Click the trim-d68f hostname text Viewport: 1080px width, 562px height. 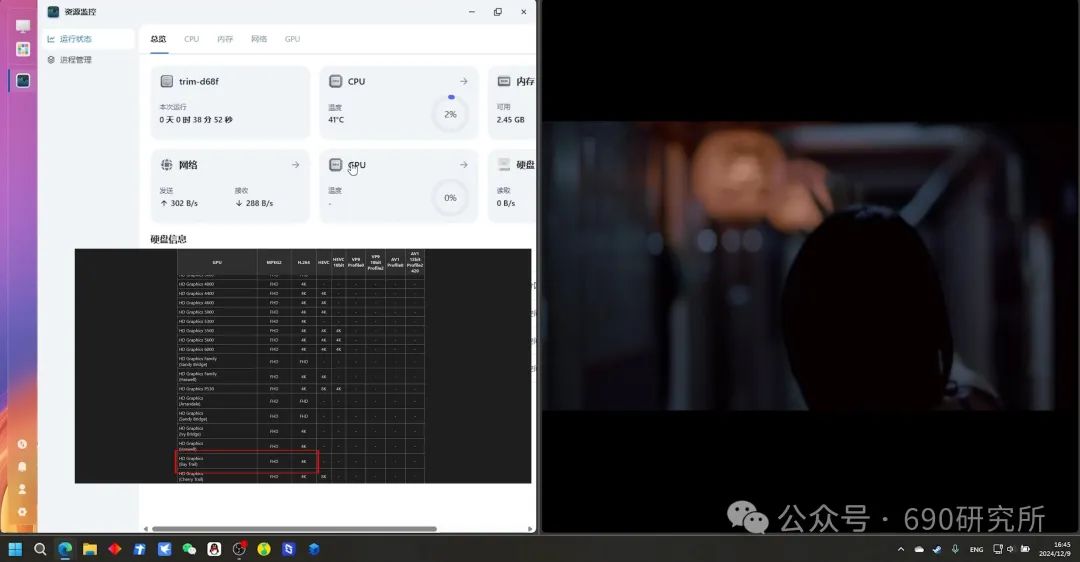pyautogui.click(x=199, y=81)
